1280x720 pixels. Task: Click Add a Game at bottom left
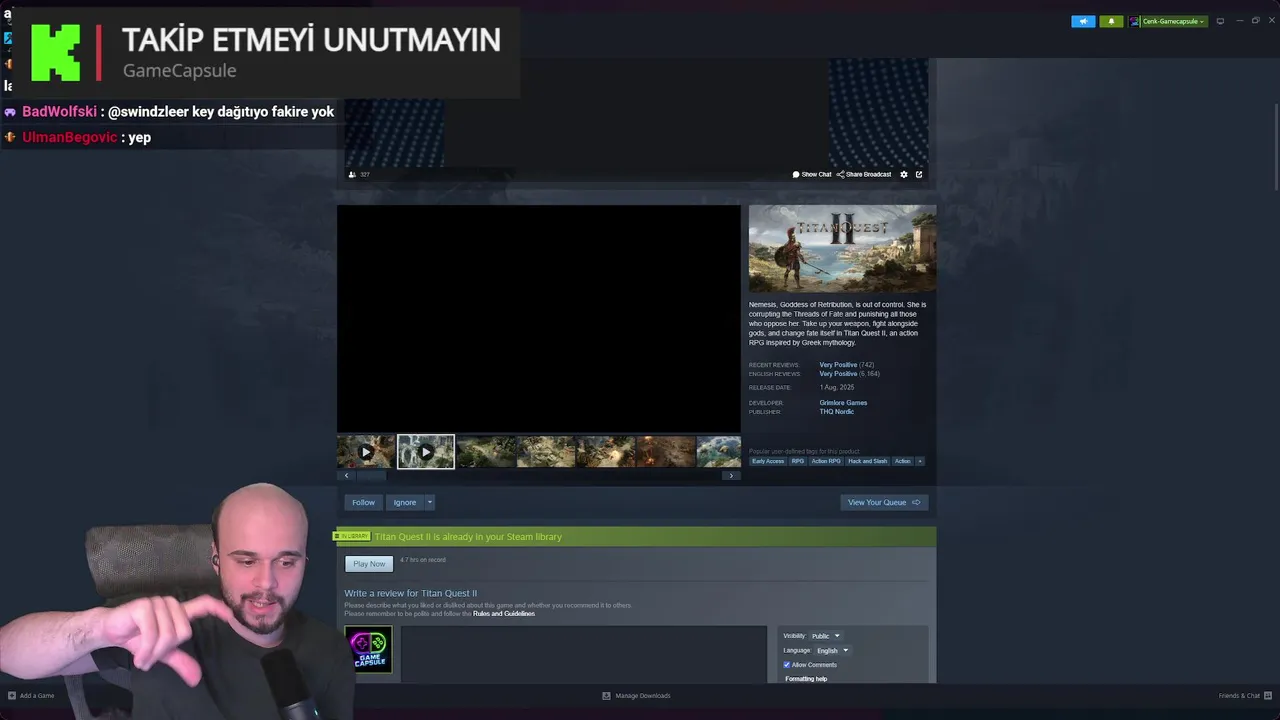pos(31,696)
